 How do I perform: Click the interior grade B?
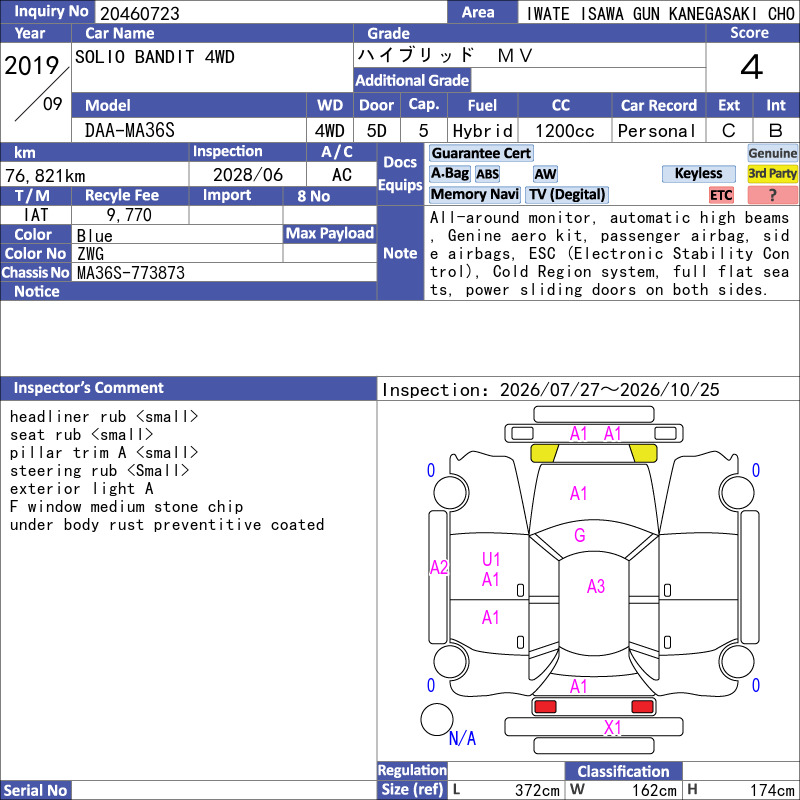(x=776, y=131)
